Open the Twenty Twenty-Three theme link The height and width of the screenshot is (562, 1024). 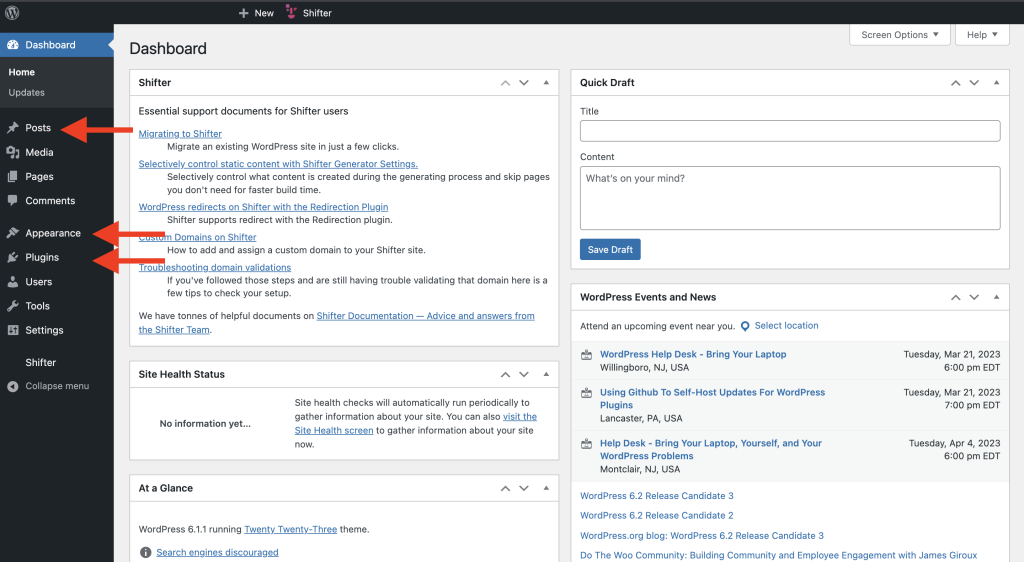[291, 529]
